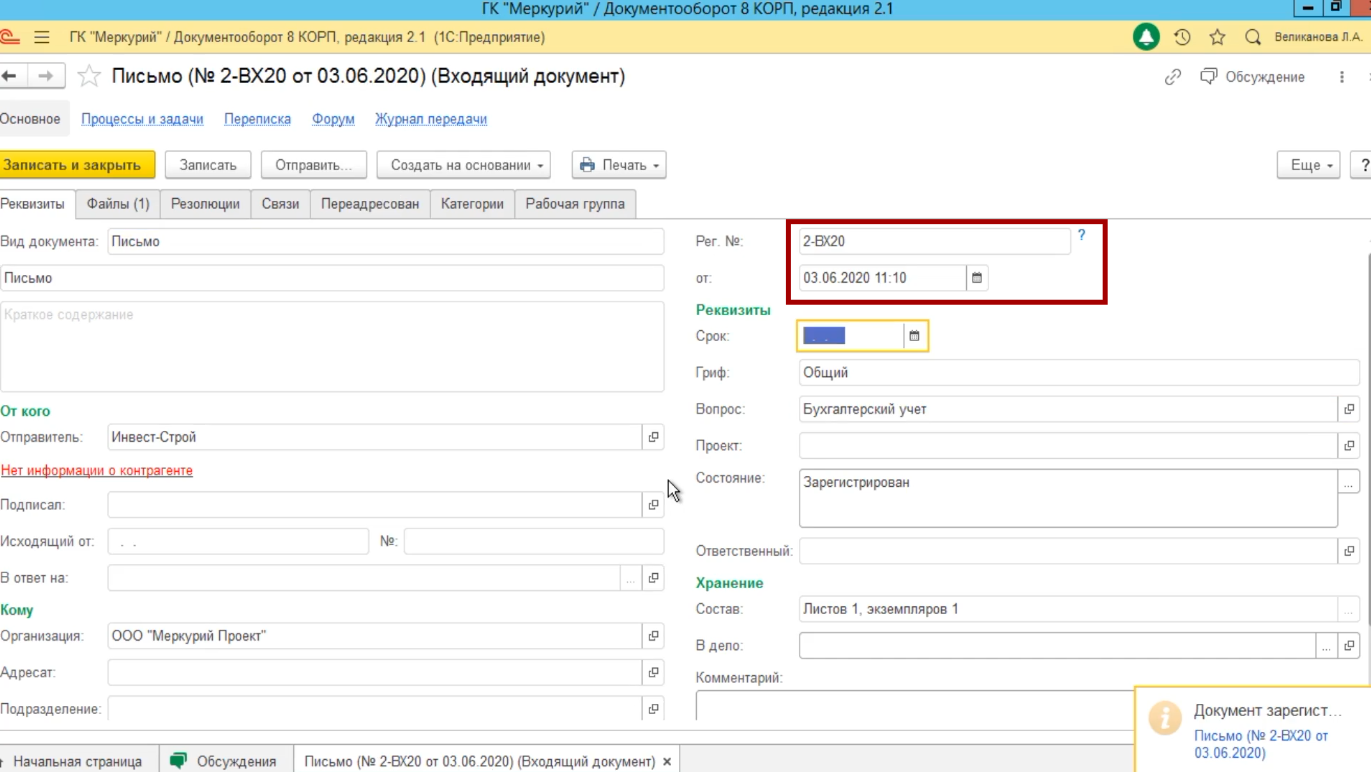Open calendar picker for Срок field
The image size is (1371, 772).
pyautogui.click(x=914, y=336)
